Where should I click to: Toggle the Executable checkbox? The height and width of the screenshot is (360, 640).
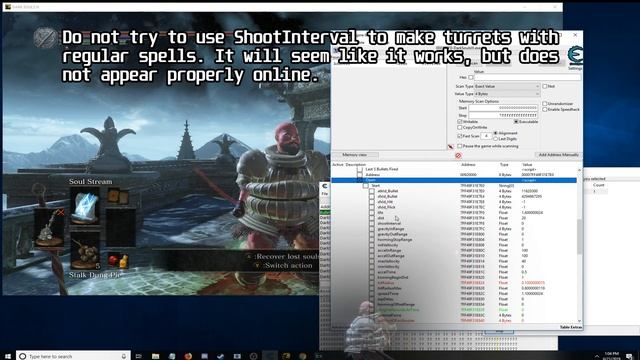[x=516, y=122]
